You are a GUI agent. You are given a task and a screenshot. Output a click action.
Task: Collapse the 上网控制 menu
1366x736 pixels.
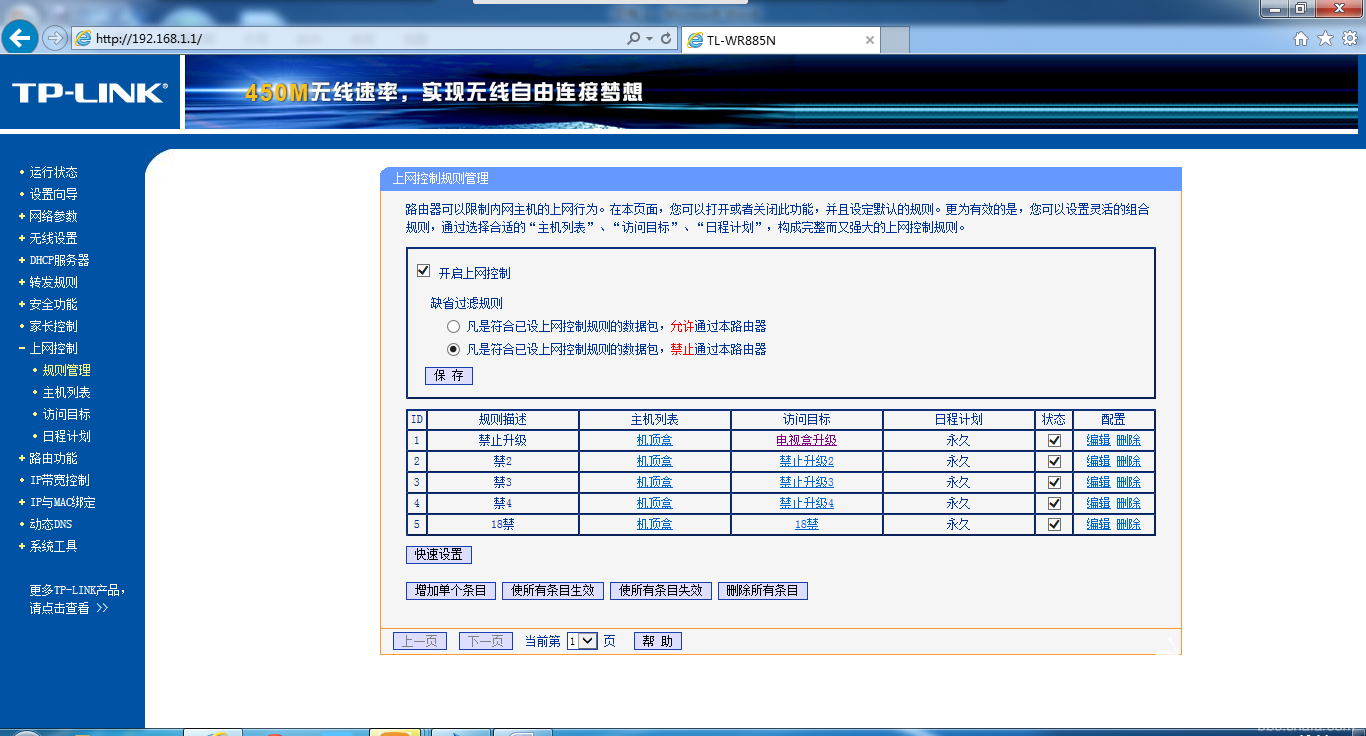53,348
